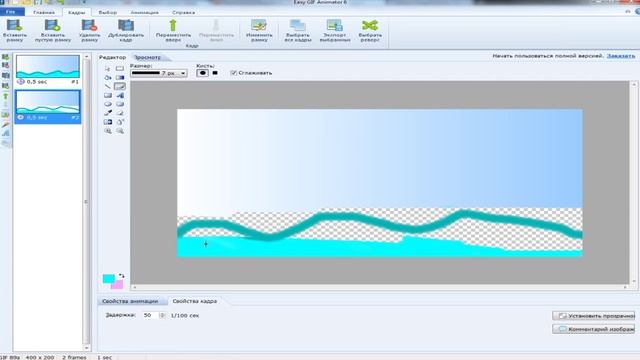Click the Вставить рамку ribbon icon
Screen dimensions: 640x360
click(14, 26)
